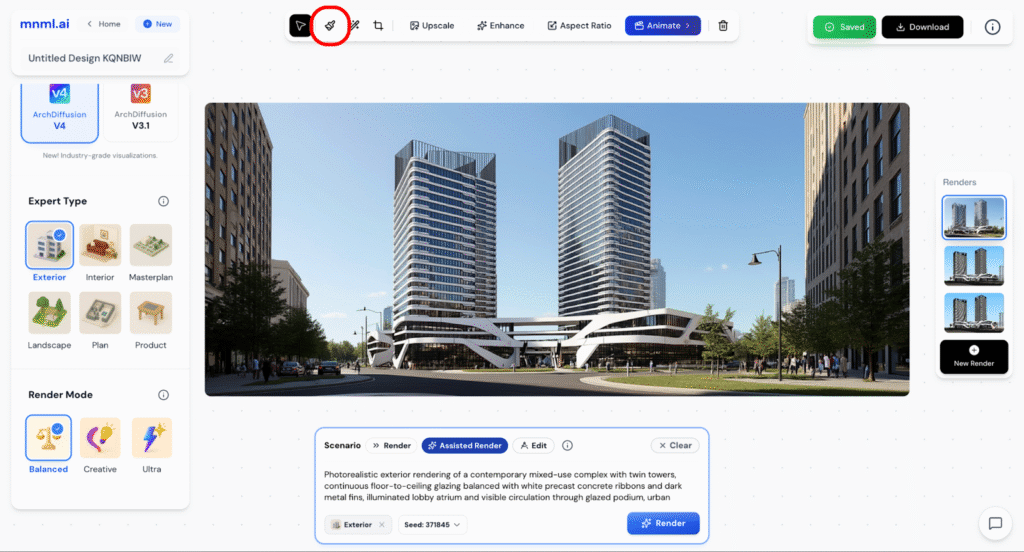Screen dimensions: 1024x552
Task: Select the paint brush tool
Action: click(x=330, y=25)
